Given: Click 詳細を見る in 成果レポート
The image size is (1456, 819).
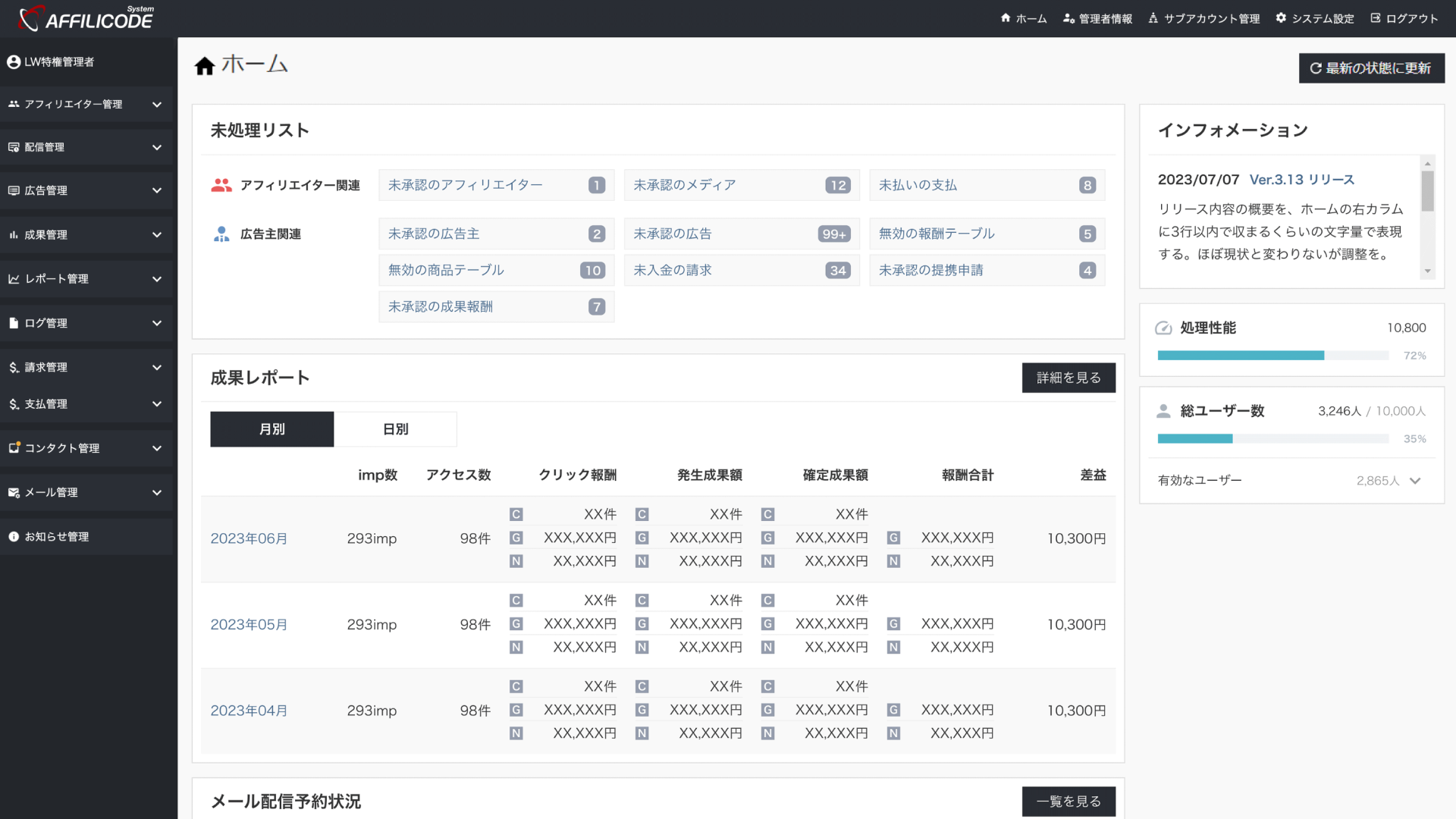Looking at the screenshot, I should coord(1068,378).
